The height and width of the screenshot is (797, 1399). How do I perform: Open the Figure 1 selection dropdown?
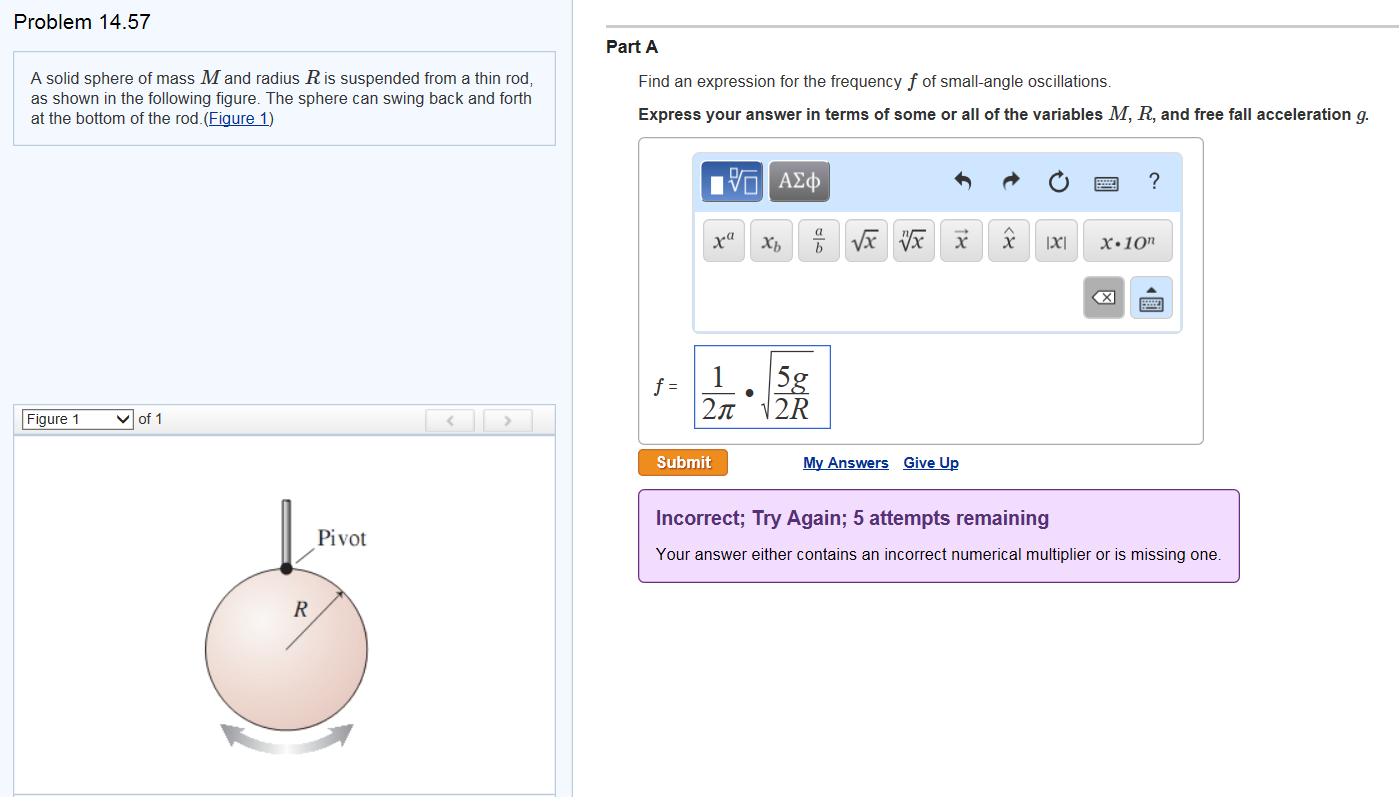click(x=76, y=418)
